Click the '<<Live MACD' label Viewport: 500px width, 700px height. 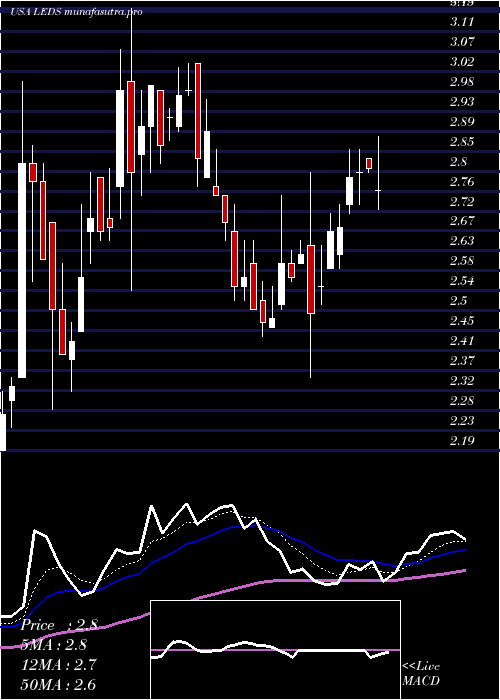(421, 674)
